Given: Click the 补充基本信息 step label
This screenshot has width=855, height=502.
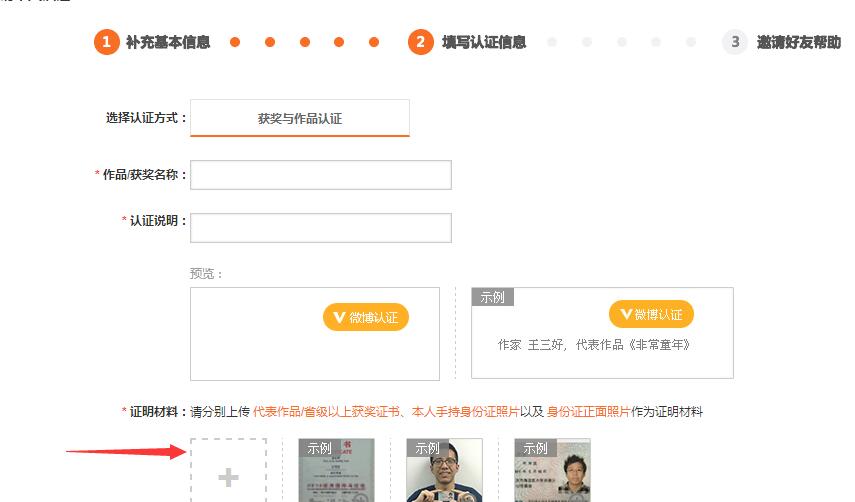Looking at the screenshot, I should pyautogui.click(x=168, y=42).
